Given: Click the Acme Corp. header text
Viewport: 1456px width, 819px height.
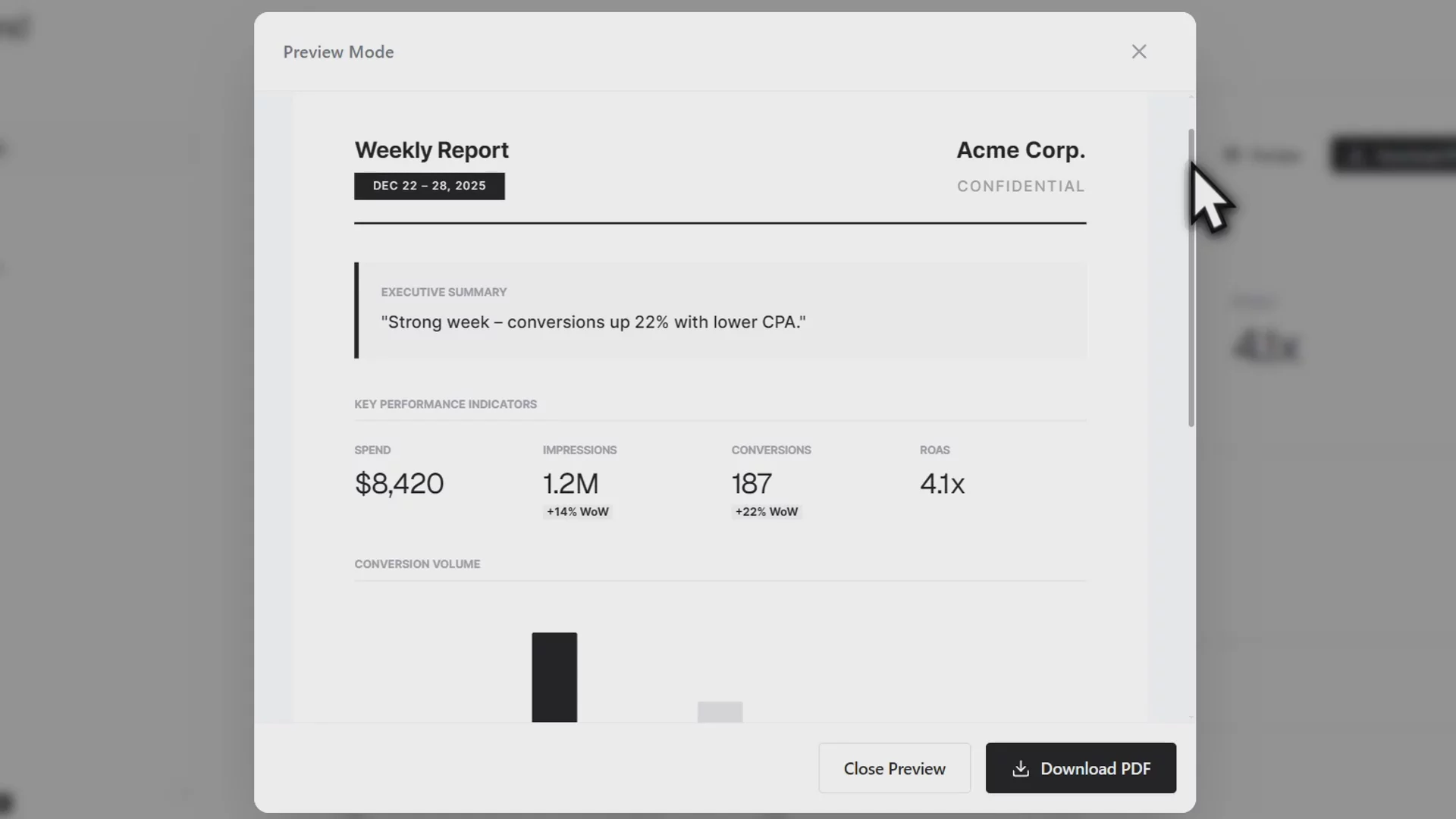Looking at the screenshot, I should (x=1020, y=149).
